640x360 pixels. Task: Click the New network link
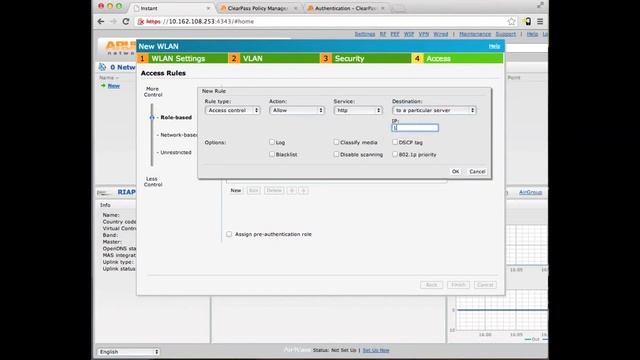click(x=113, y=86)
